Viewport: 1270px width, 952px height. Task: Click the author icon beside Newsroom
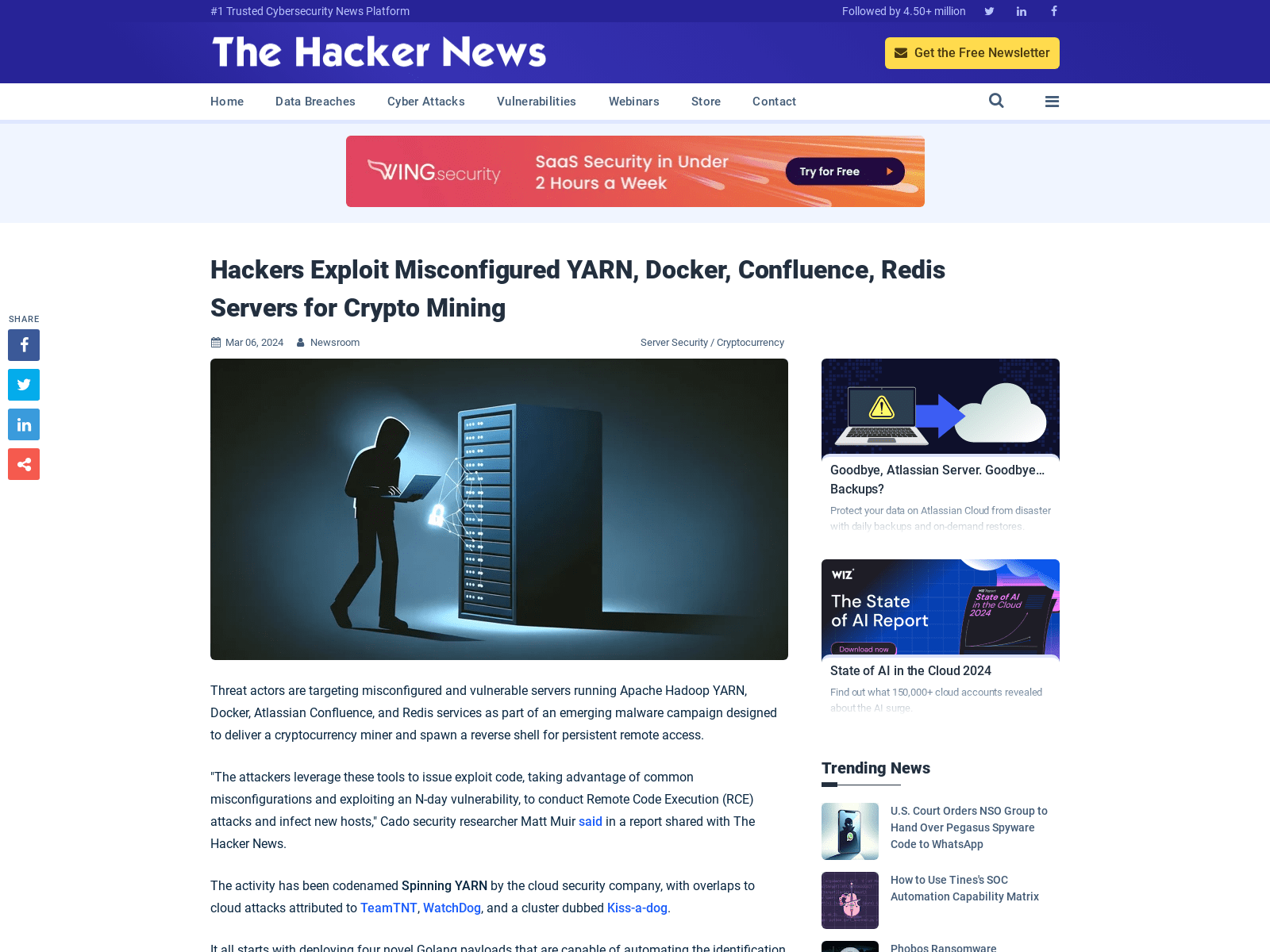(301, 343)
